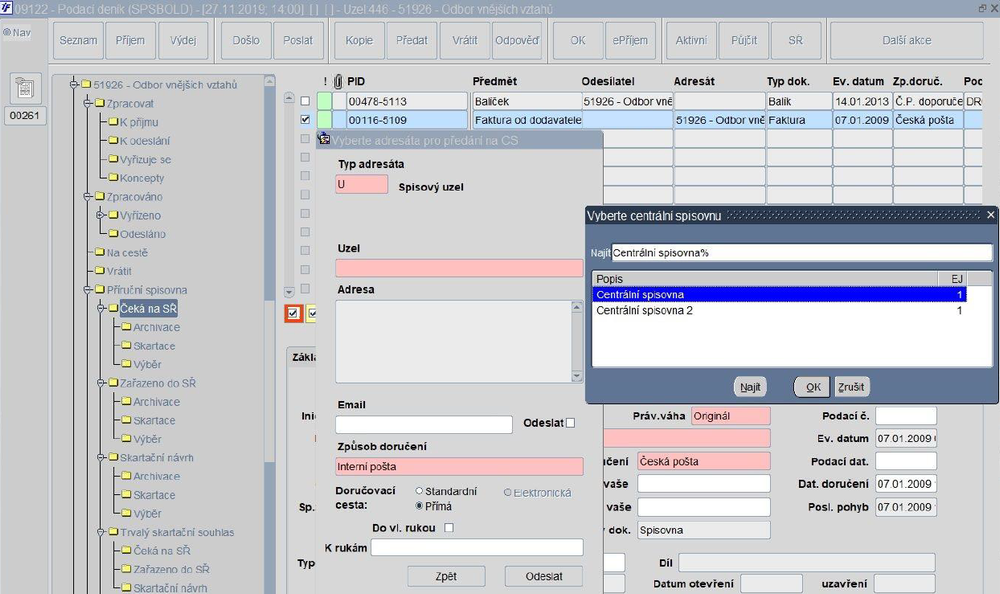
Task: Click the Email input field
Action: pos(423,424)
